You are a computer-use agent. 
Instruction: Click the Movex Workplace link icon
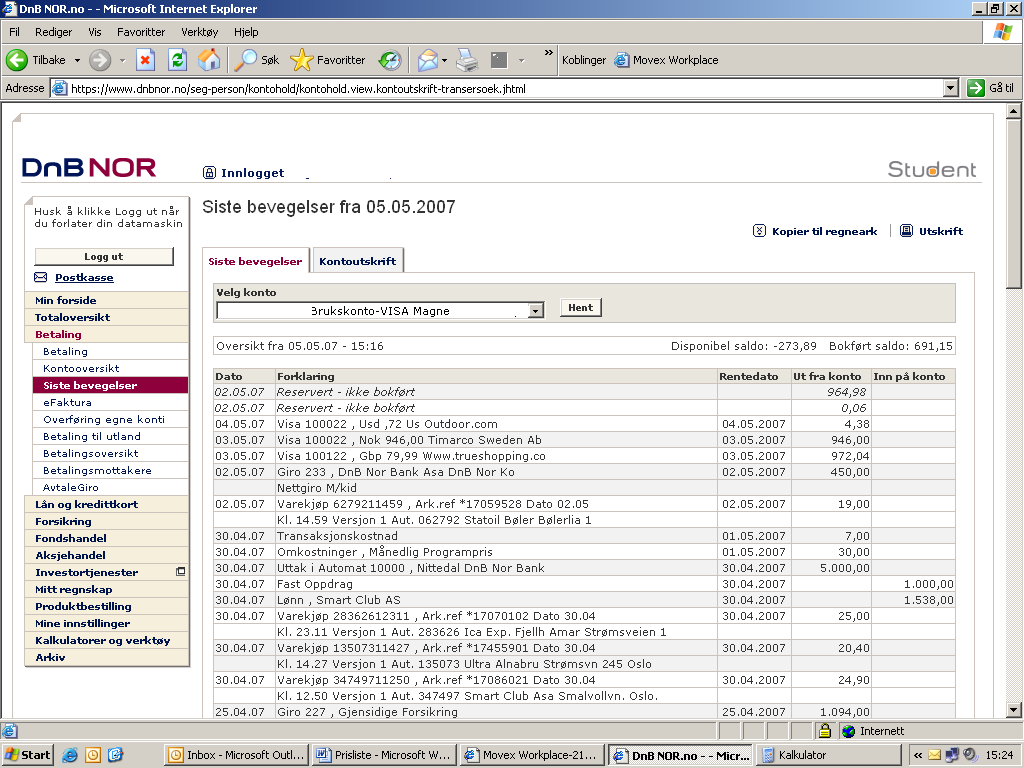622,60
